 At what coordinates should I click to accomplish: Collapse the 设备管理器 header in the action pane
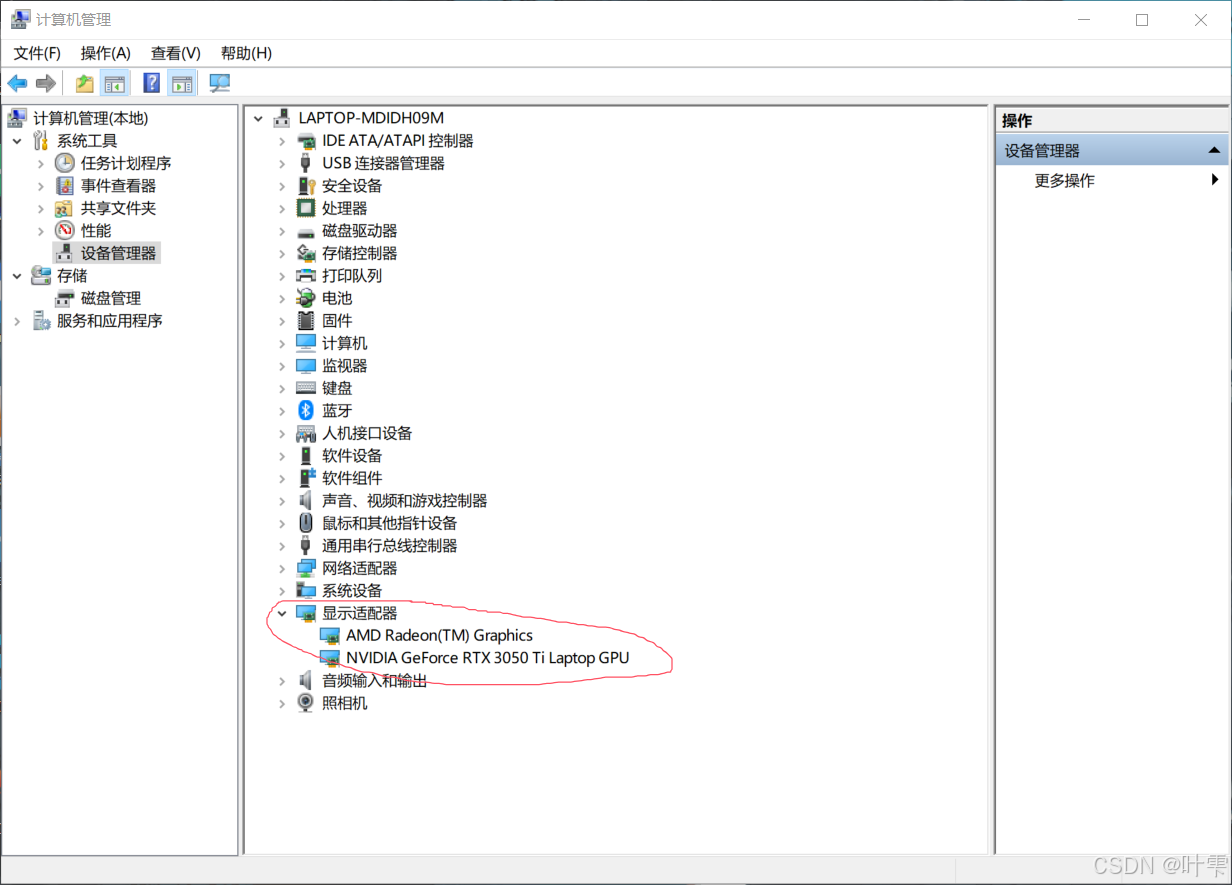coord(1214,149)
